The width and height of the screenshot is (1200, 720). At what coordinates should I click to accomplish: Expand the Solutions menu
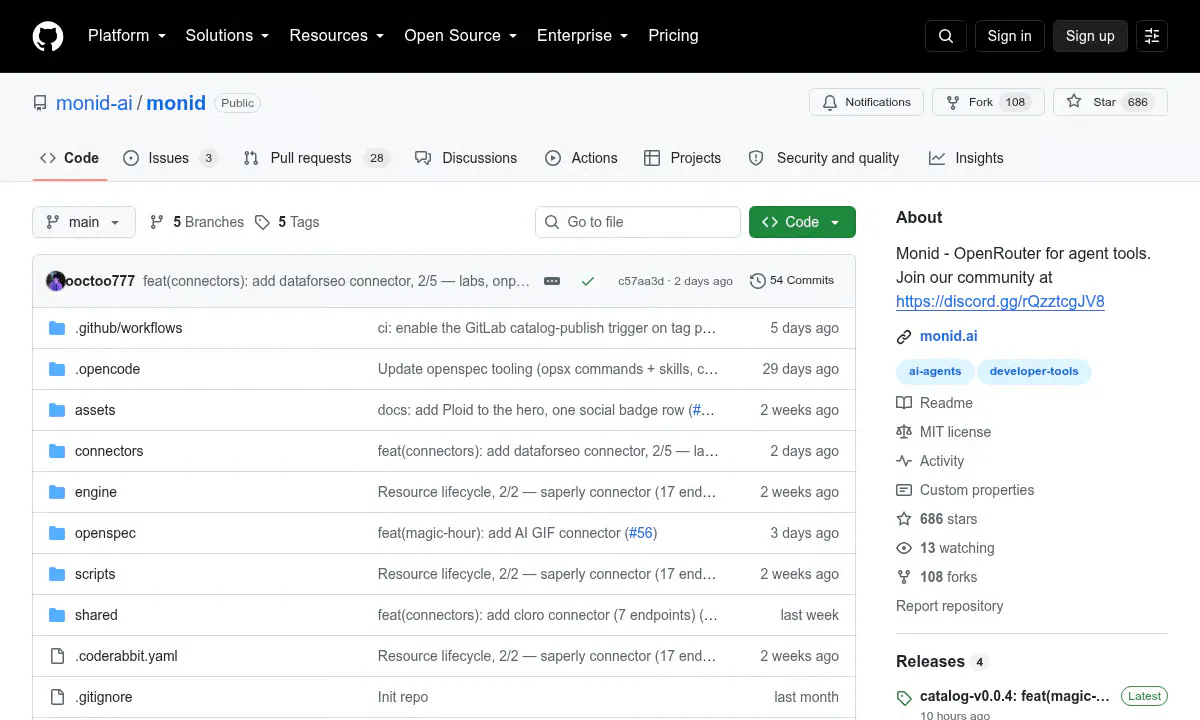click(227, 35)
